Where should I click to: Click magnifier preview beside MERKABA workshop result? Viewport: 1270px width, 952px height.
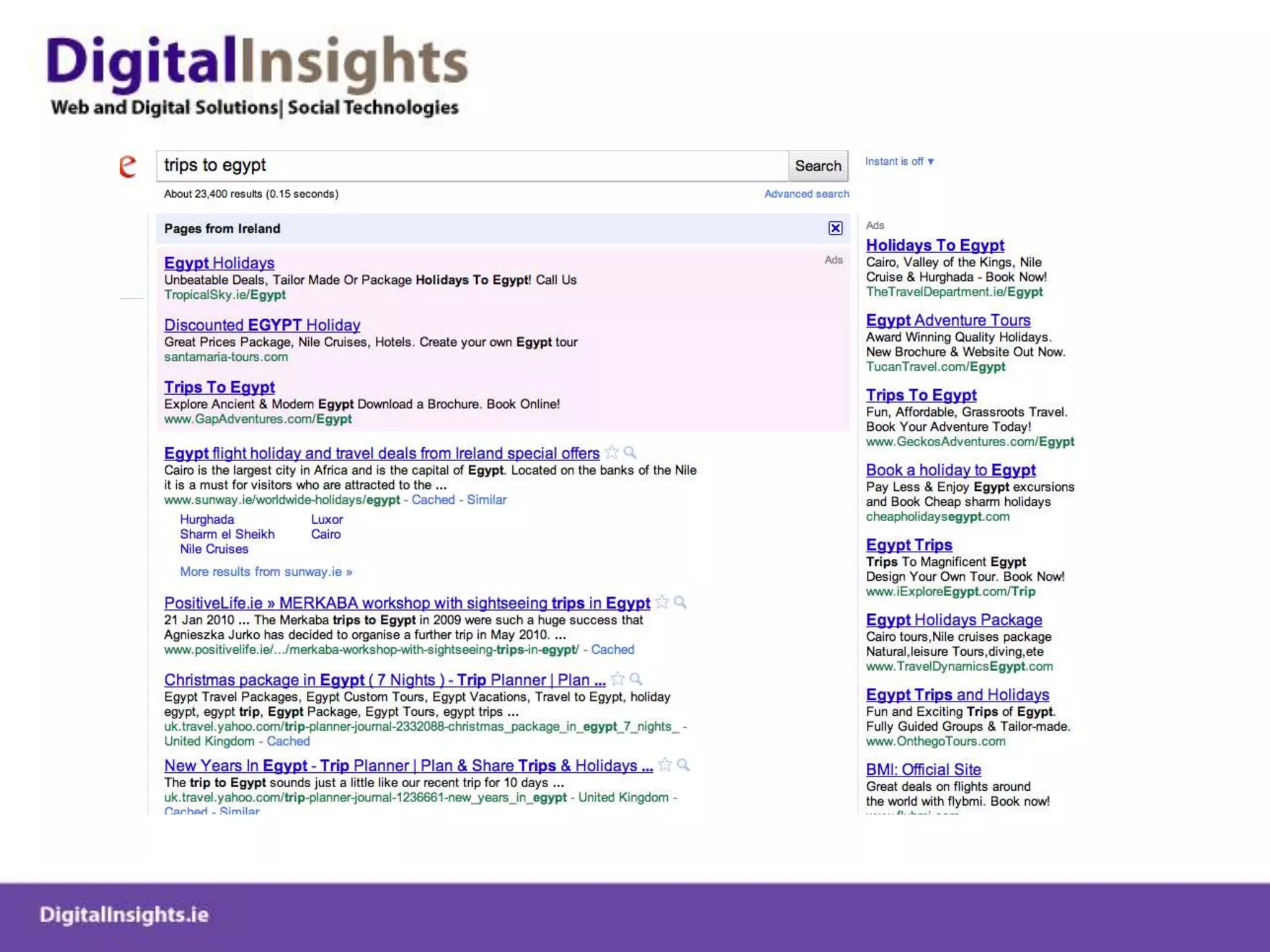click(680, 602)
